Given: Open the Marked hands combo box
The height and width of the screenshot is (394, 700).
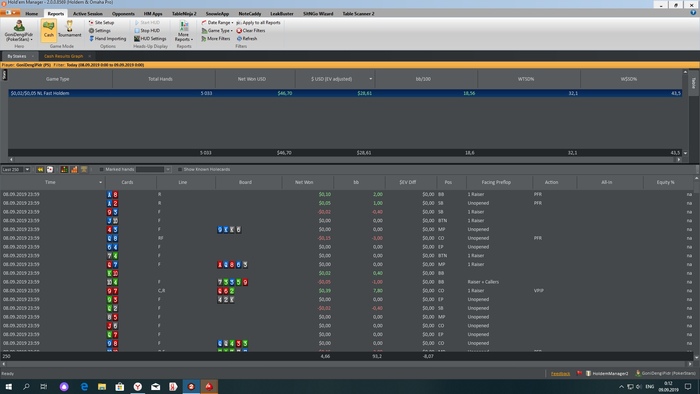Looking at the screenshot, I should (x=153, y=170).
